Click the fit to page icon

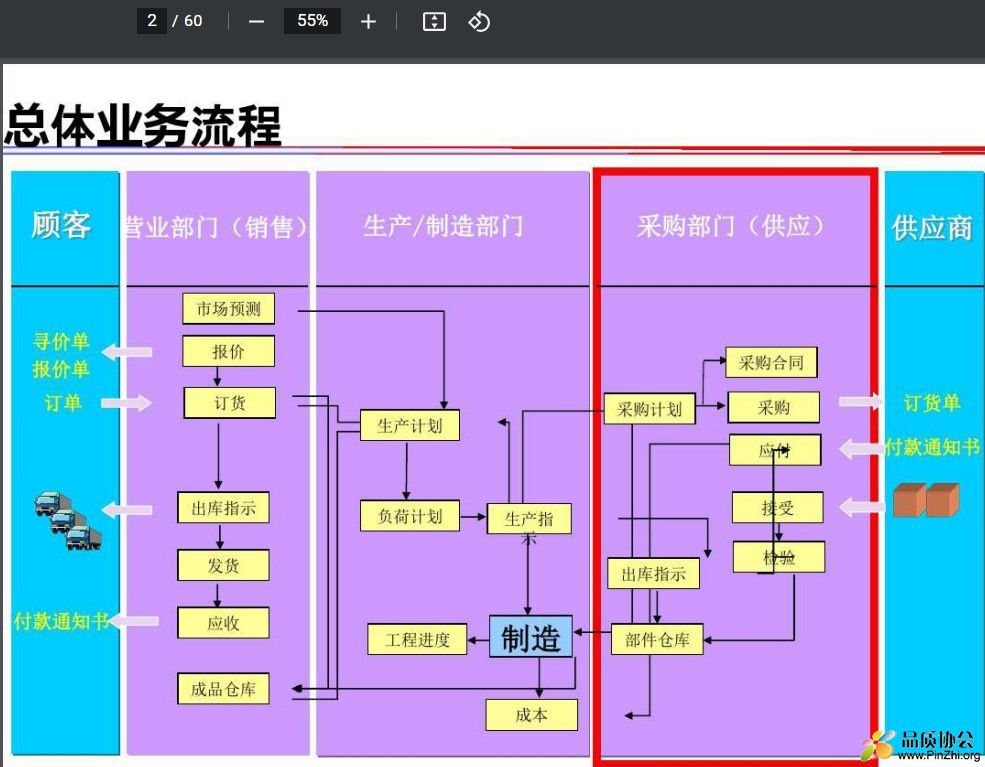pyautogui.click(x=434, y=22)
